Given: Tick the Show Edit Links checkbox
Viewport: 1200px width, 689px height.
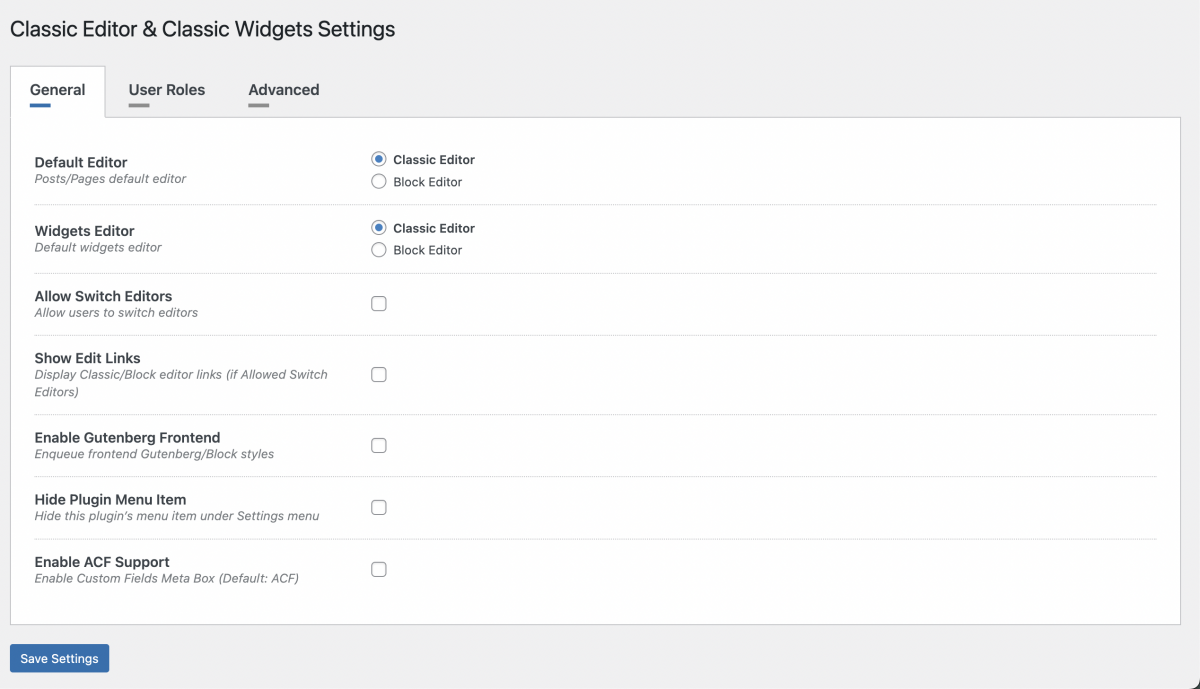Looking at the screenshot, I should point(379,375).
